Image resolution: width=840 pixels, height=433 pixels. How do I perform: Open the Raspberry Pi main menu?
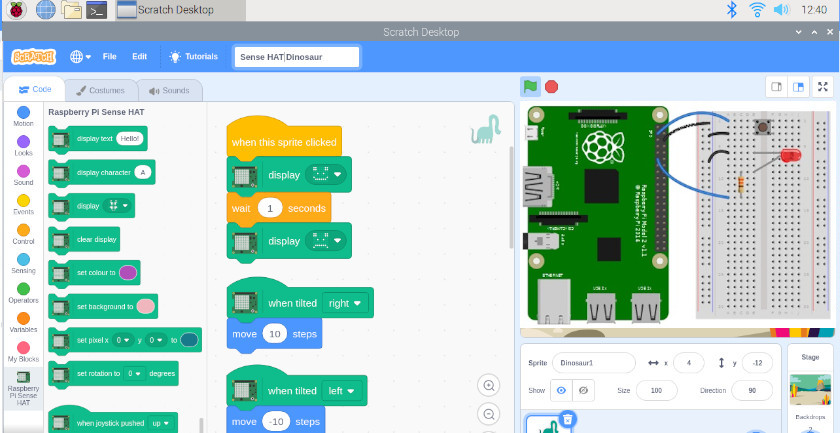pyautogui.click(x=17, y=10)
